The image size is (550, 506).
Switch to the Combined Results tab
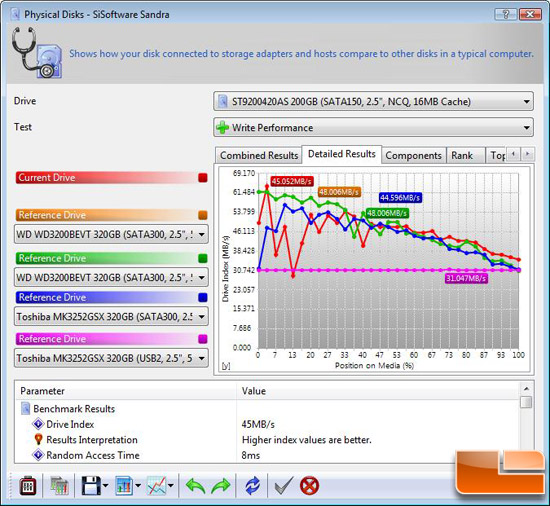tap(259, 155)
